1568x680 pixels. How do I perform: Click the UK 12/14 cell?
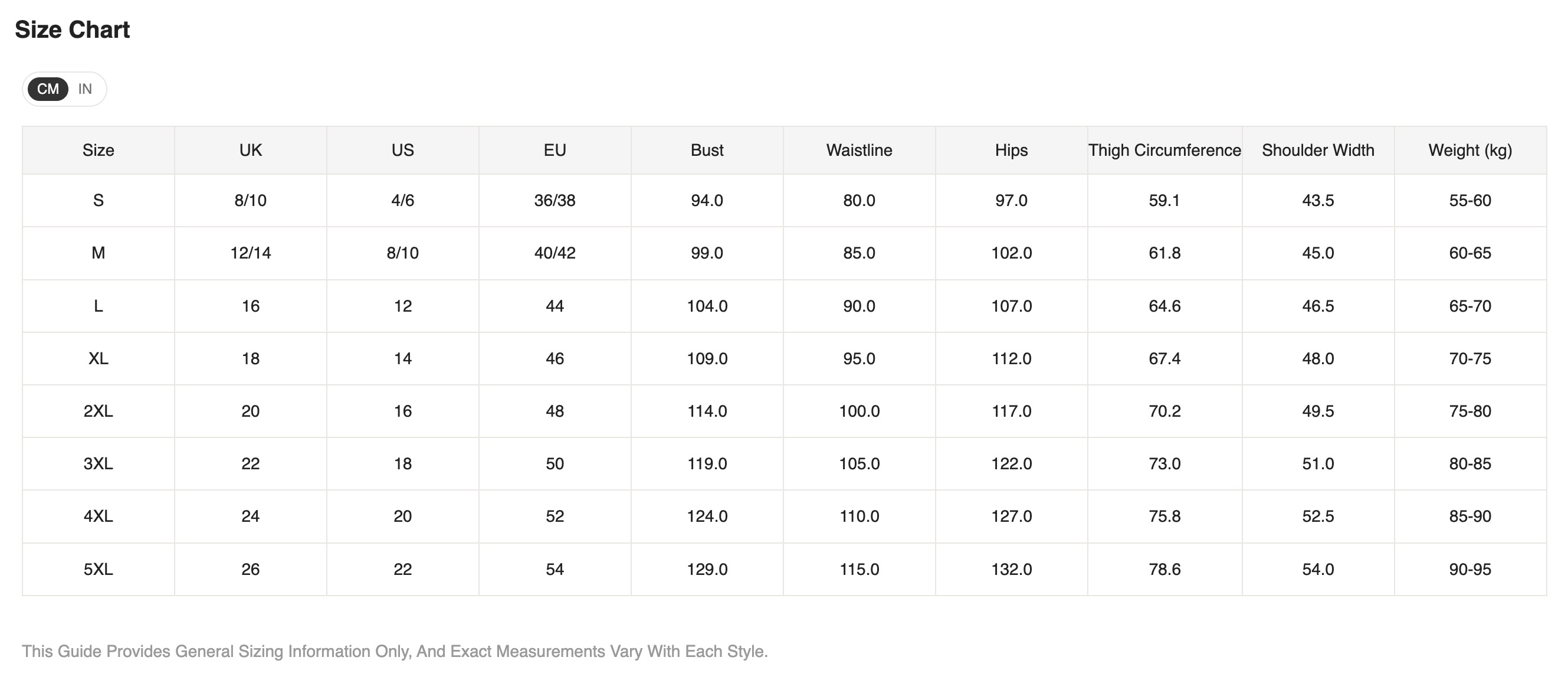point(251,253)
